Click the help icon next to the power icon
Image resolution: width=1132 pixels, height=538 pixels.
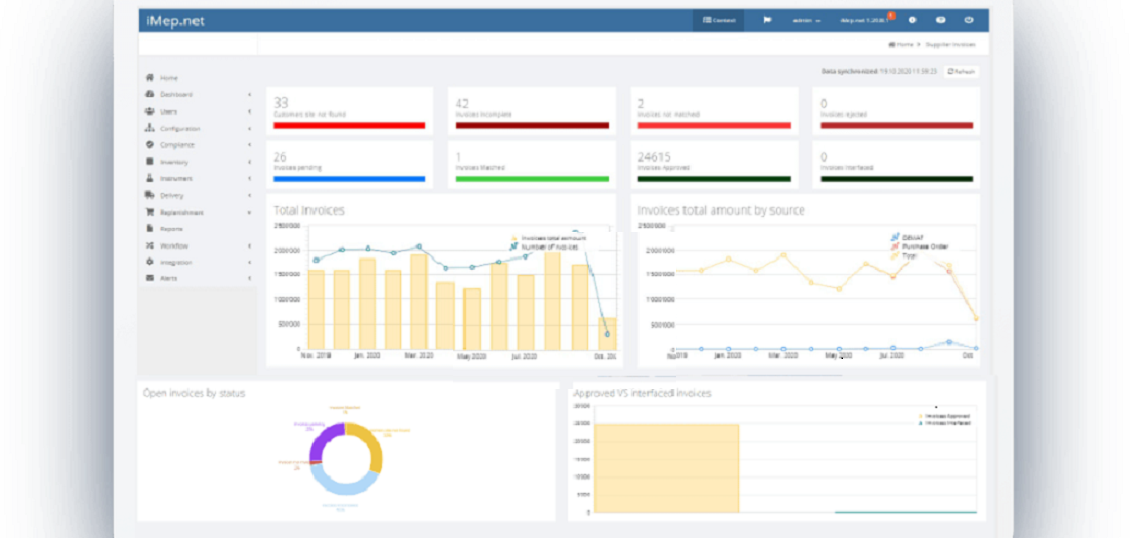point(941,20)
